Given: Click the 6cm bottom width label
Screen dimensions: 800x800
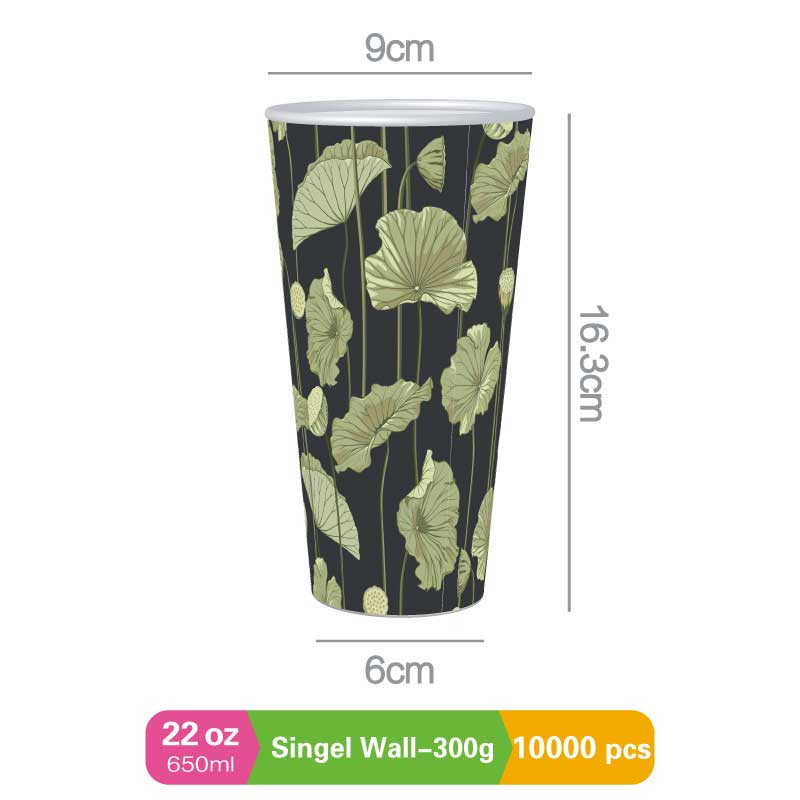Looking at the screenshot, I should (399, 670).
